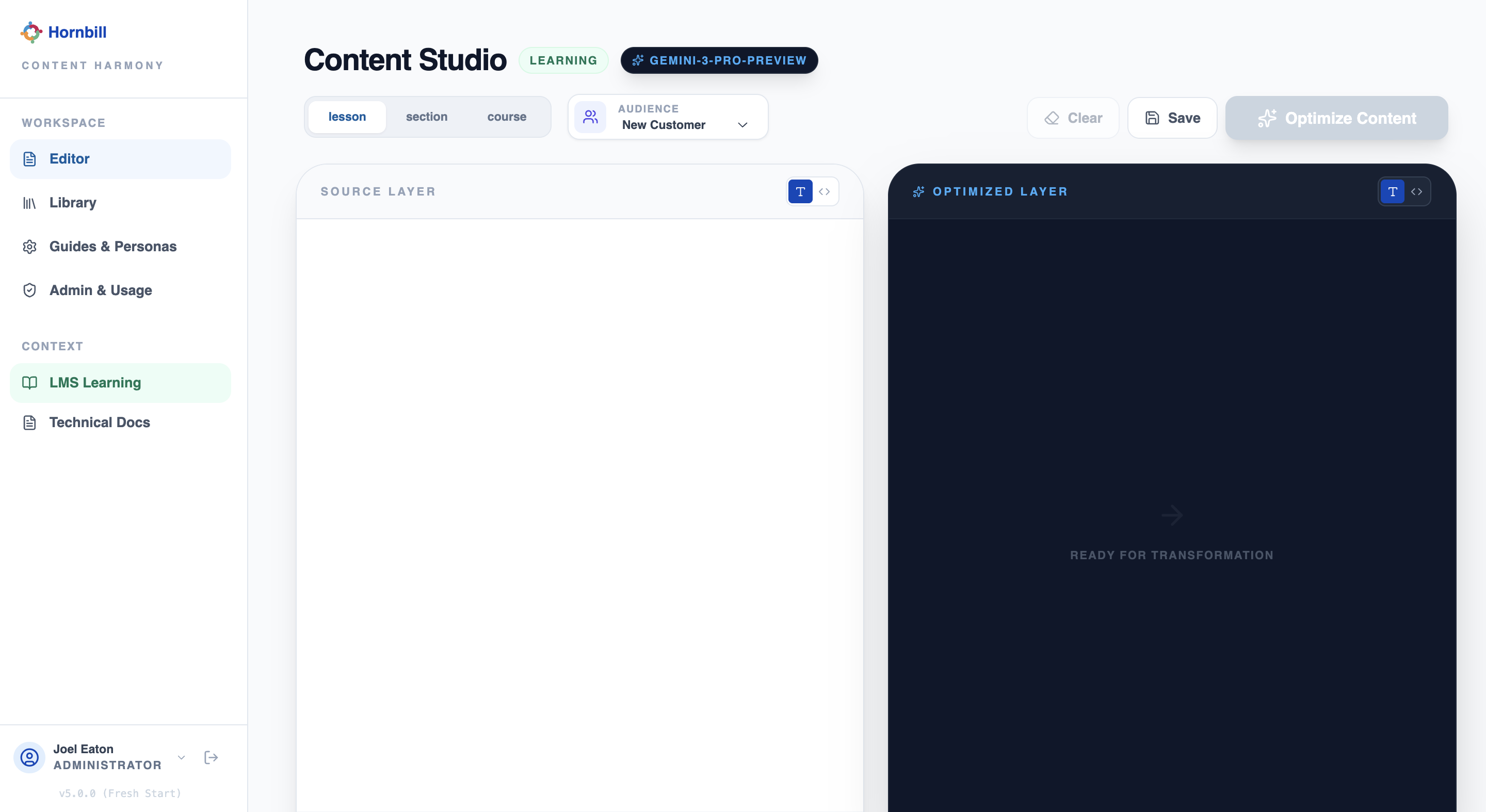This screenshot has width=1486, height=812.
Task: Toggle Source Layer to code view
Action: [825, 191]
